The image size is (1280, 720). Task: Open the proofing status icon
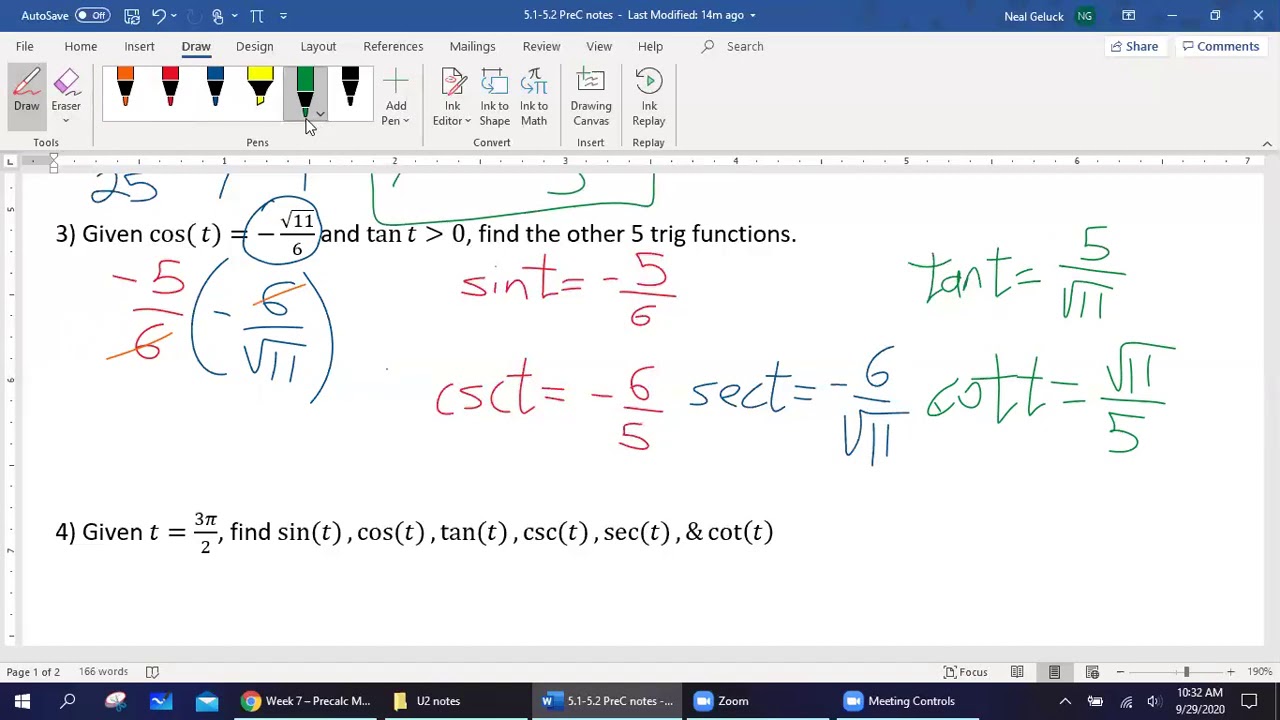pos(152,672)
